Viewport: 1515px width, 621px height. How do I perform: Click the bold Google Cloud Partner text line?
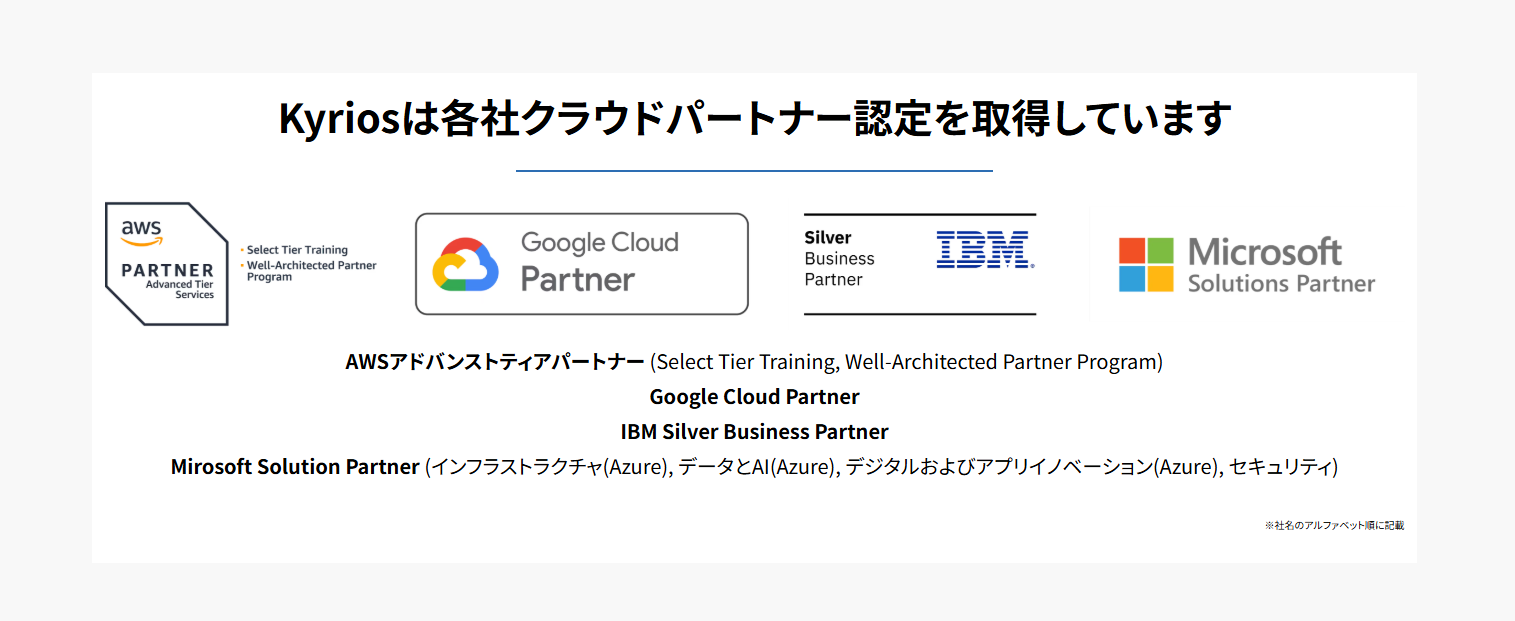pos(754,397)
